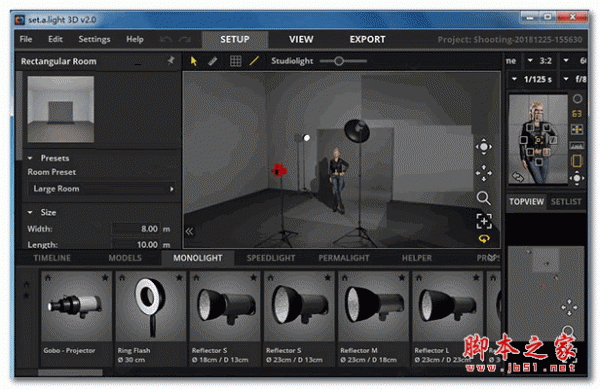The height and width of the screenshot is (389, 600).
Task: Pin the Rectangular Room panel
Action: 171,60
